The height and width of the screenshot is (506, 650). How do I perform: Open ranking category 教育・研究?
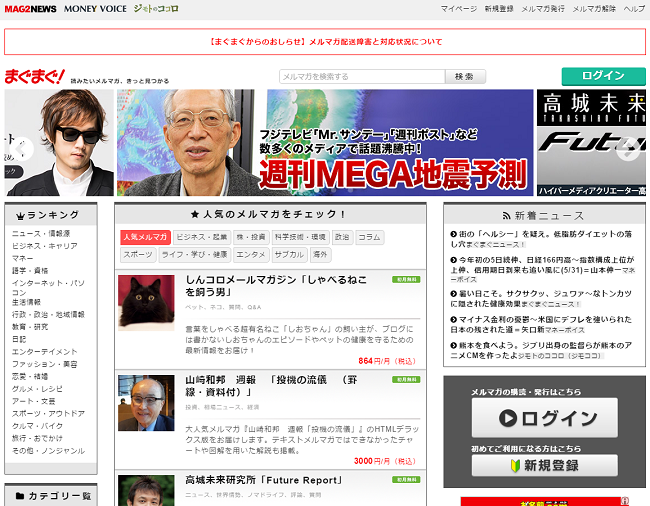[x=30, y=327]
